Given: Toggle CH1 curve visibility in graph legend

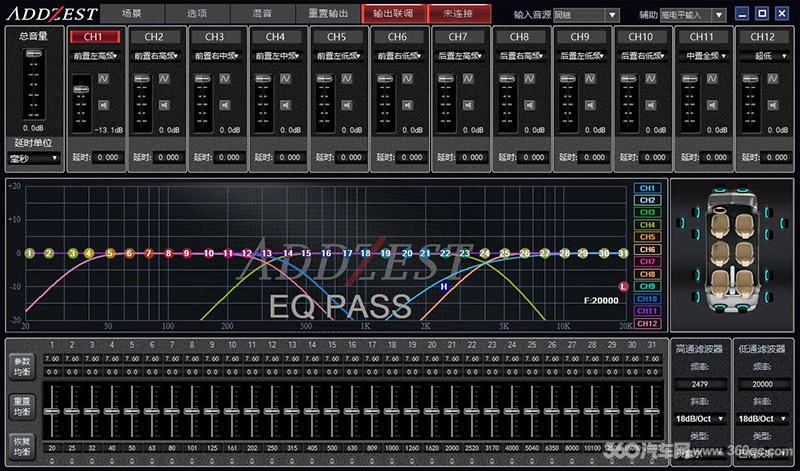Looking at the screenshot, I should (647, 188).
